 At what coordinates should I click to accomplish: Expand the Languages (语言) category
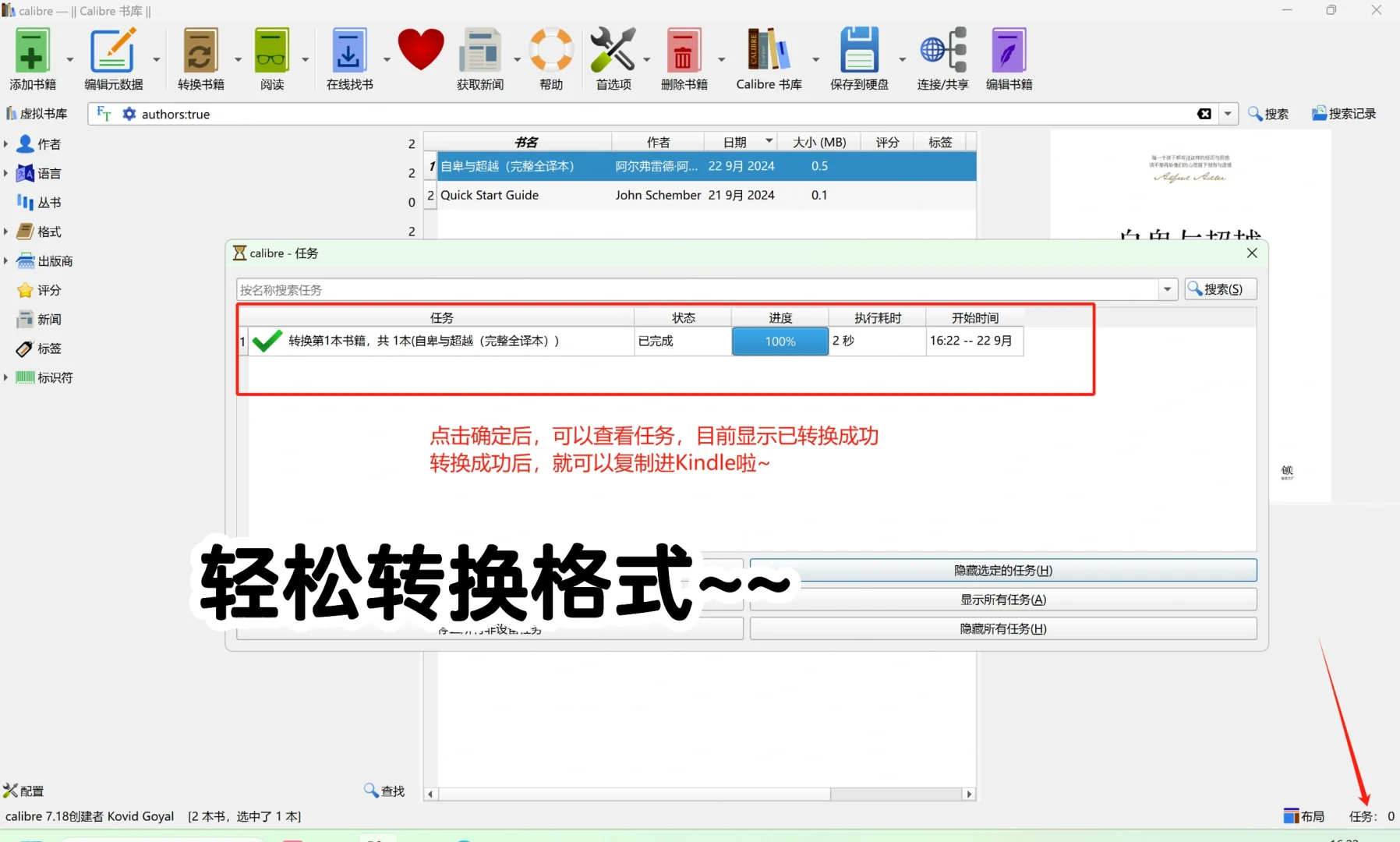coord(6,173)
